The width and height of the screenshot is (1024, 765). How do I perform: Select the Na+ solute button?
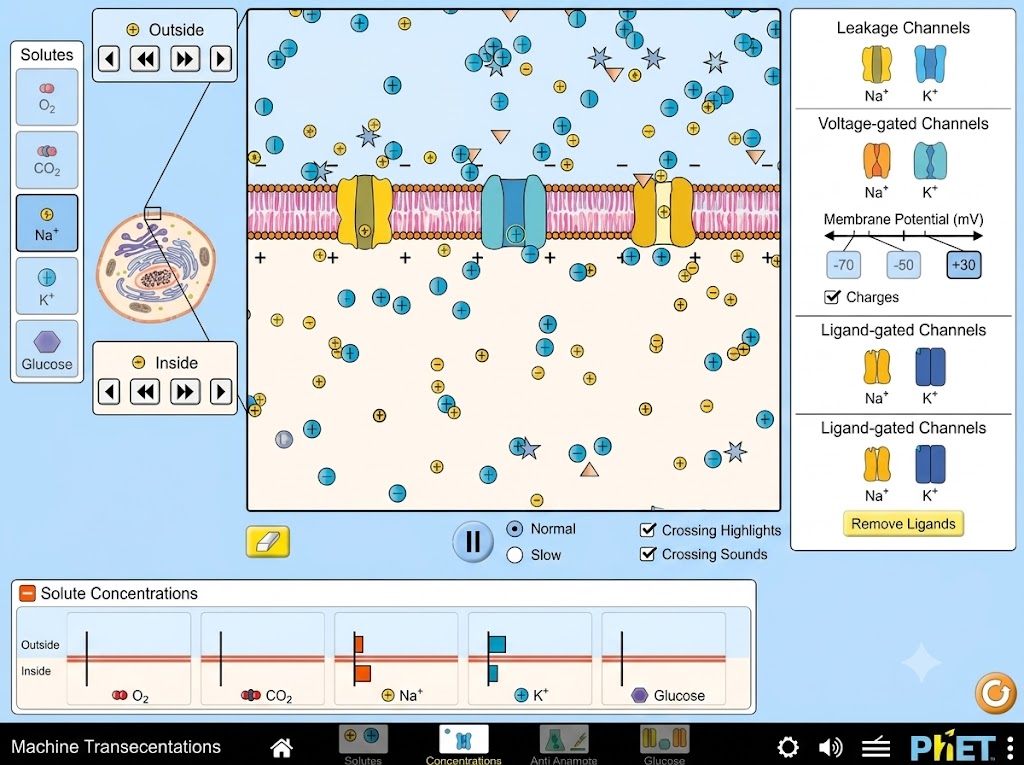(47, 223)
